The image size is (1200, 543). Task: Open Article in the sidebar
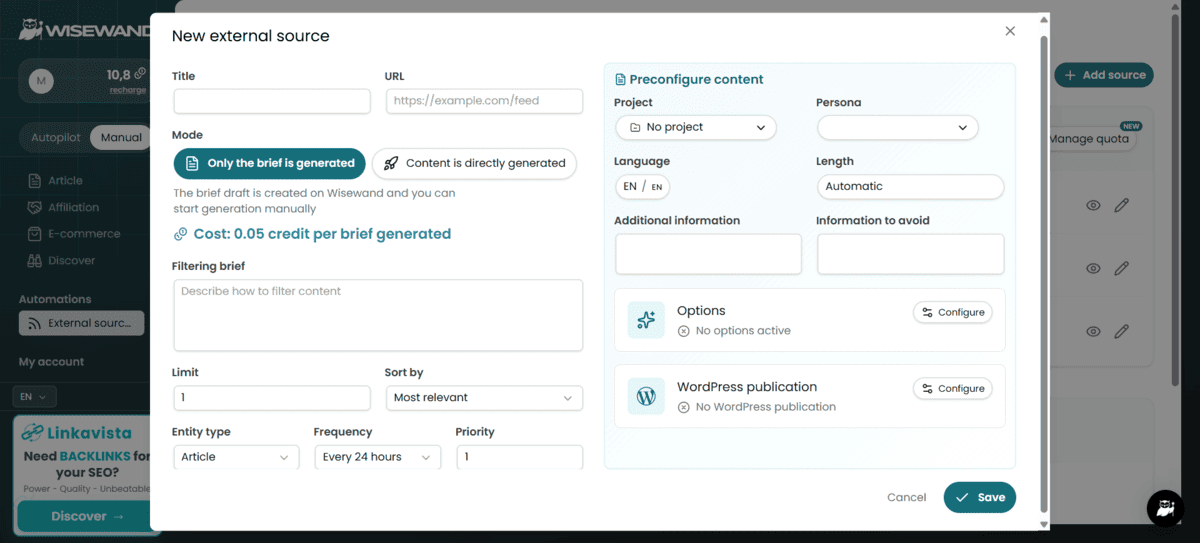[x=66, y=181]
